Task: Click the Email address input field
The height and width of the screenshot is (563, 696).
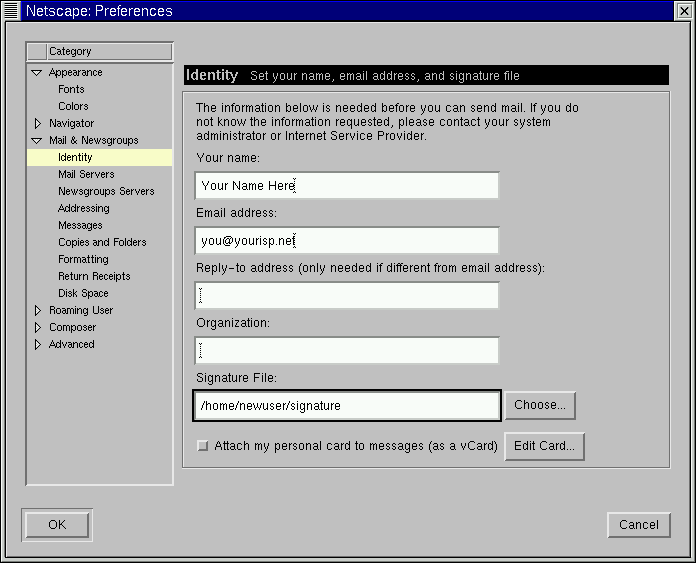Action: (347, 241)
